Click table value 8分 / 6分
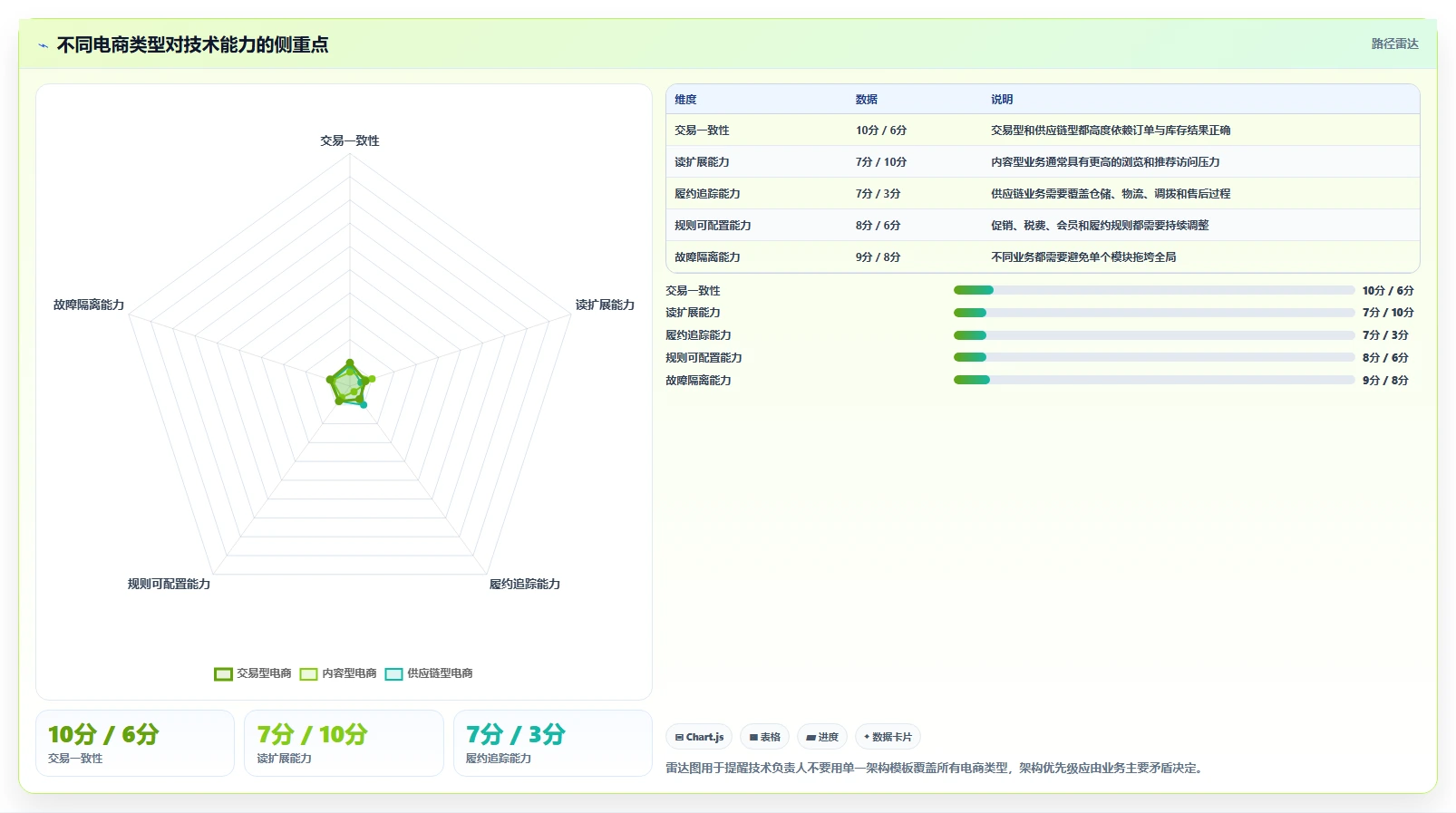The image size is (1456, 813). [x=878, y=226]
